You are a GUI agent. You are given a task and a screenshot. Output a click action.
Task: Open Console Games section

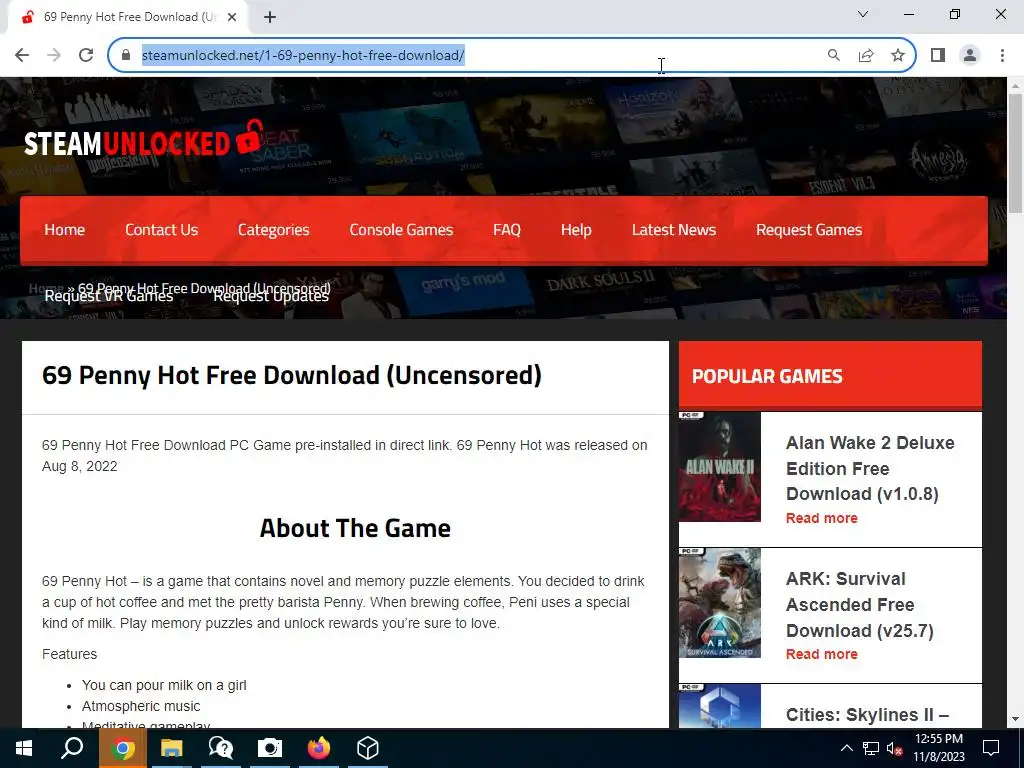[401, 230]
